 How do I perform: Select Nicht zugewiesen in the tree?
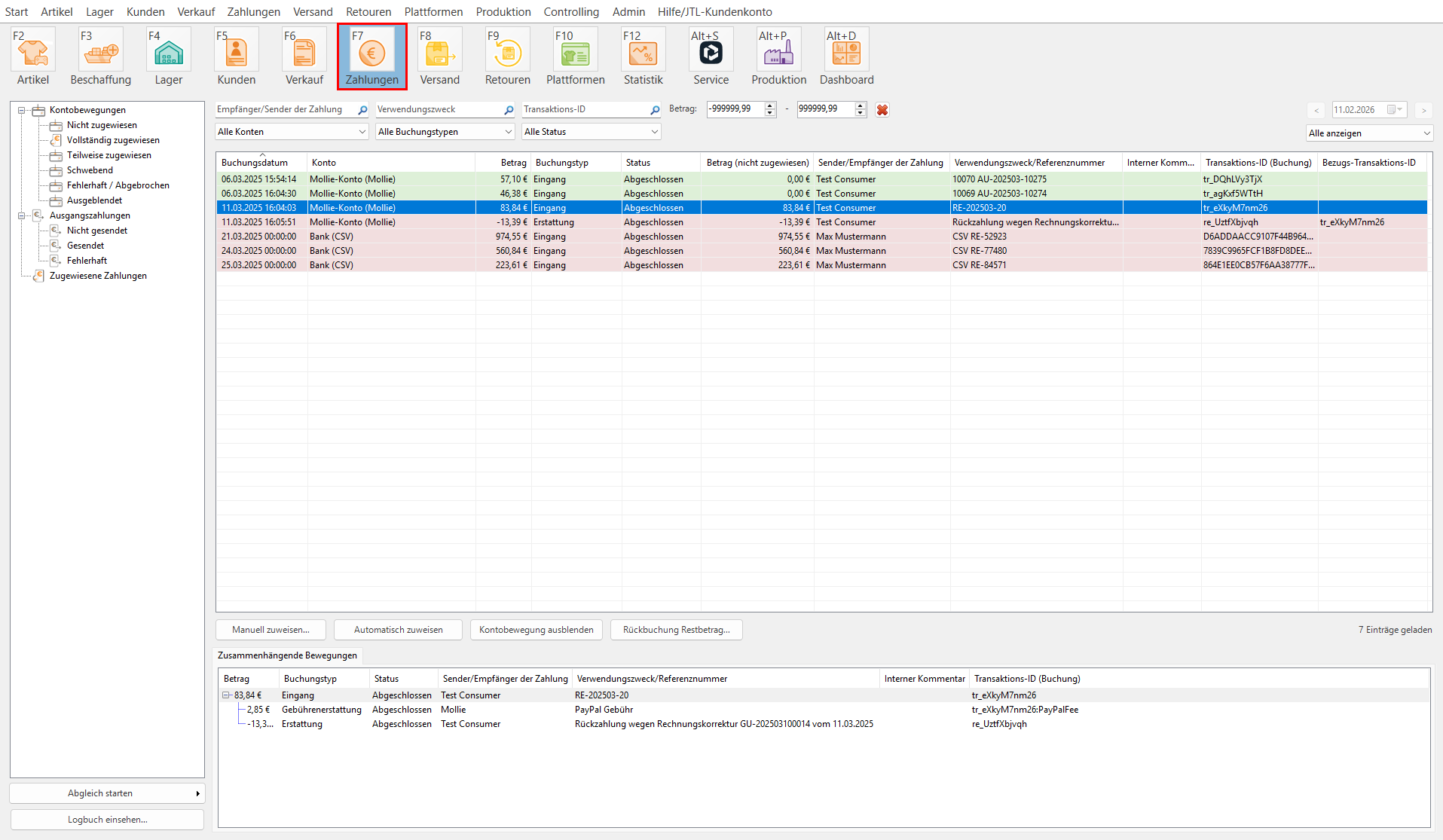[102, 125]
